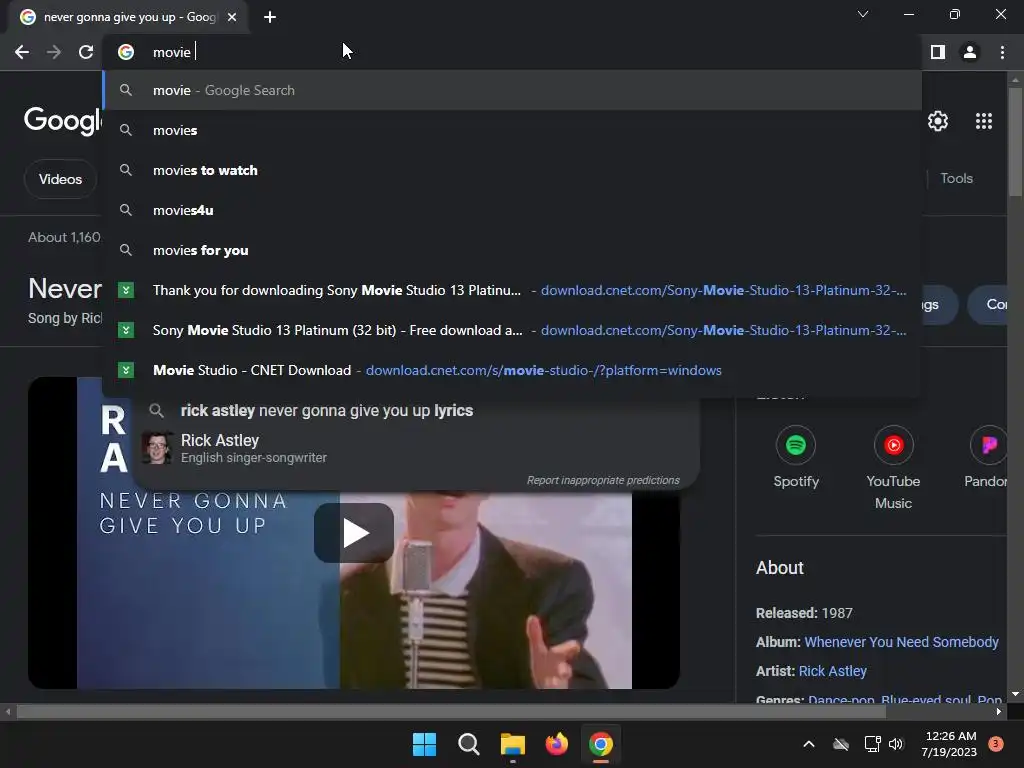Open the tab search chevron
This screenshot has width=1024, height=768.
coord(863,14)
